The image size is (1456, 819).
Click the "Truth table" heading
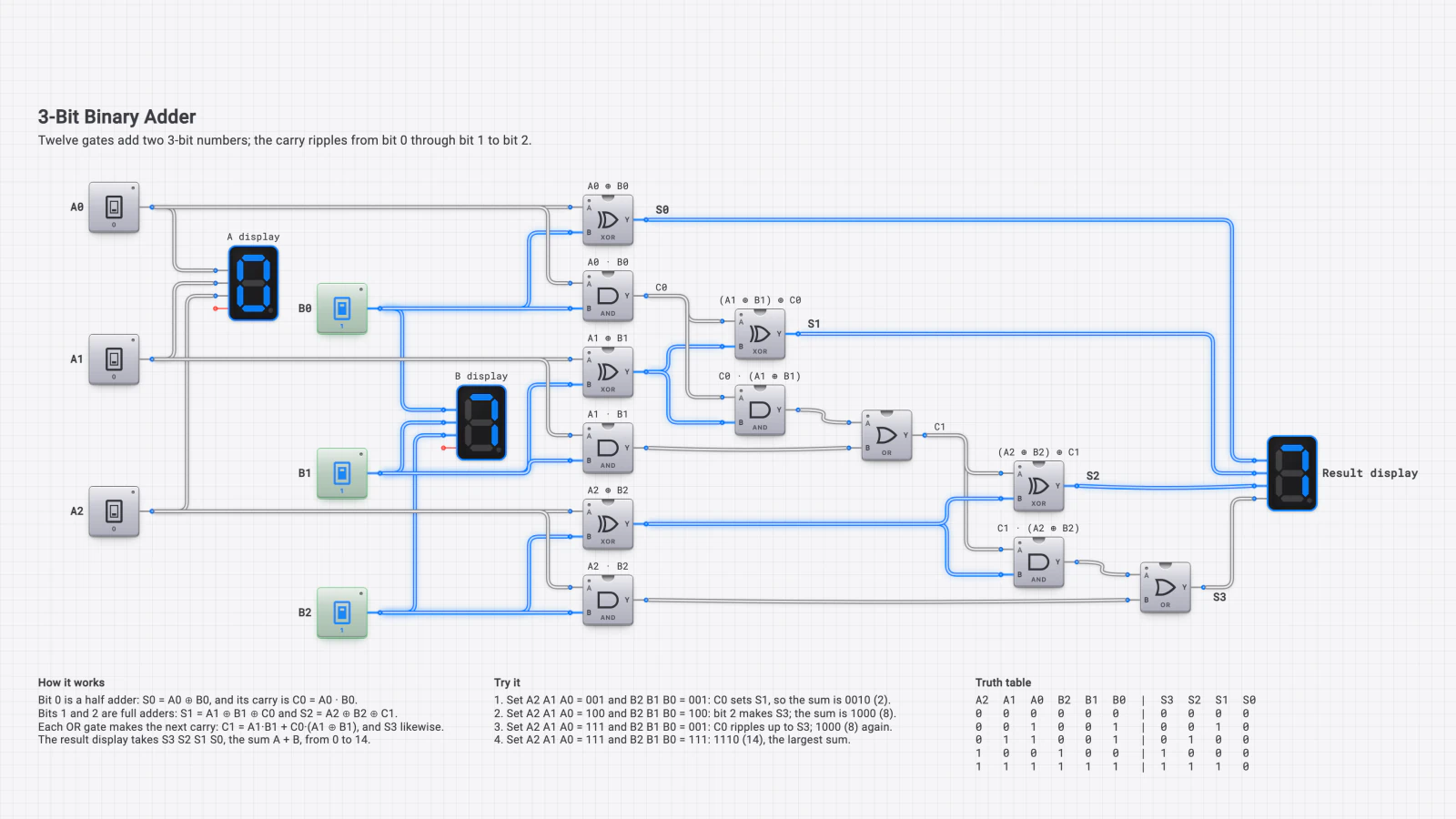[1004, 682]
